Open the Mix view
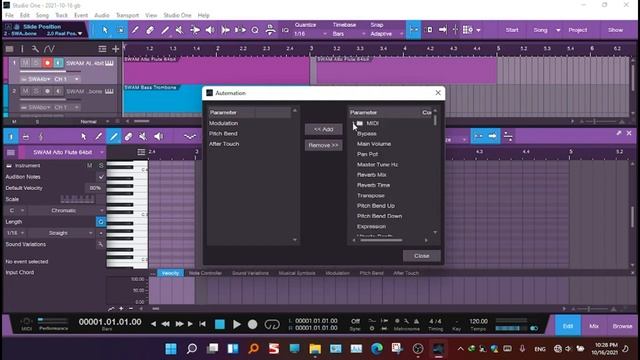Viewport: 640px width, 360px height. click(594, 326)
